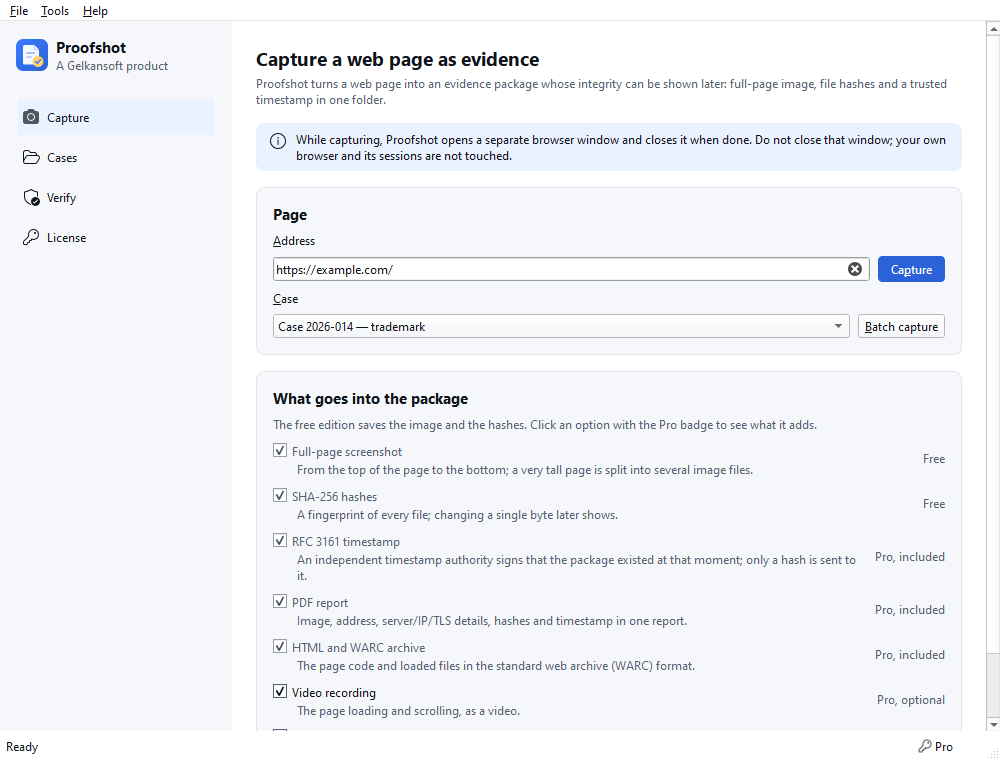Click 'Pro, included' badge for PDF report

tap(909, 610)
